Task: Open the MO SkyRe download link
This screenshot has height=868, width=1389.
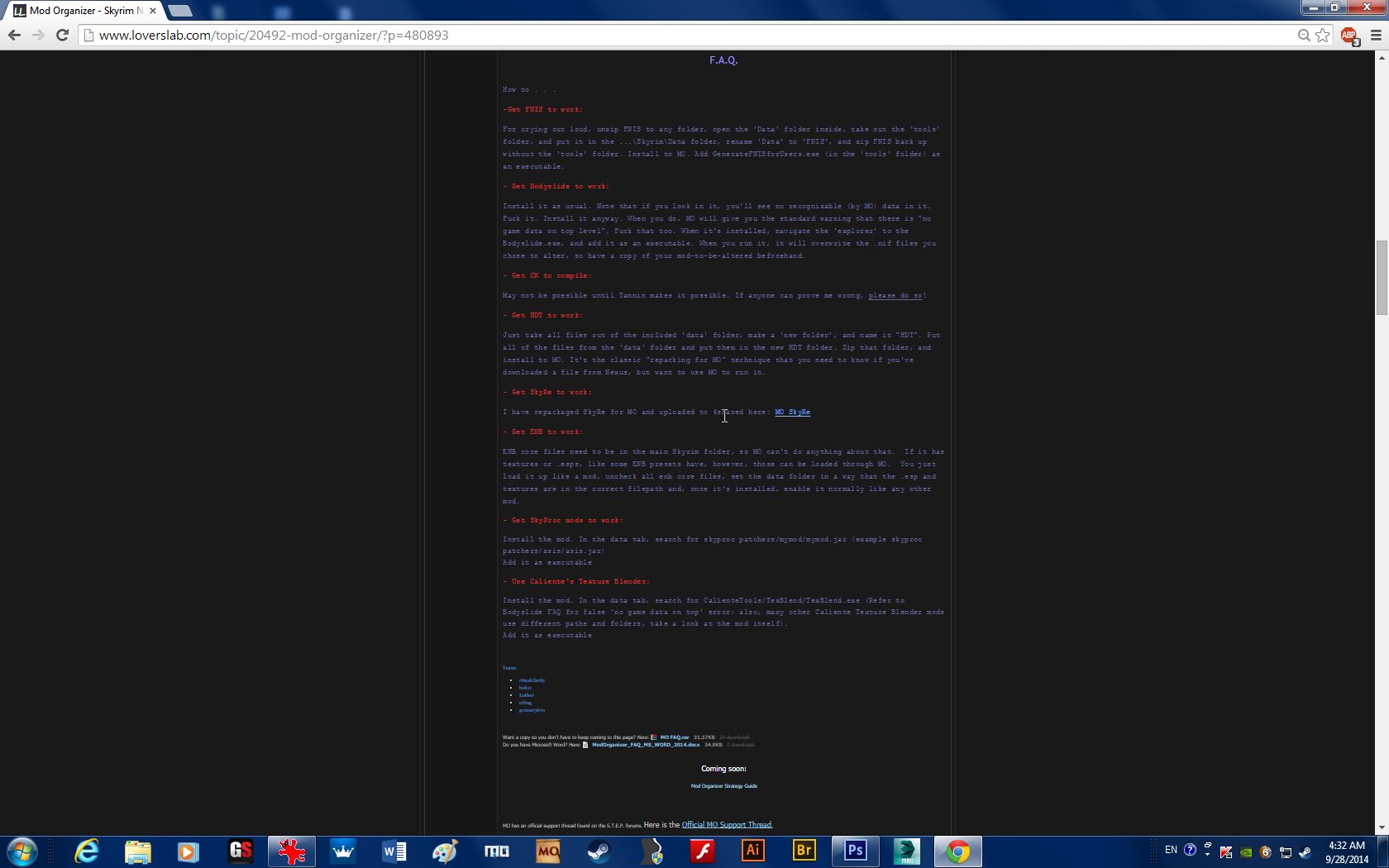Action: pos(792,412)
